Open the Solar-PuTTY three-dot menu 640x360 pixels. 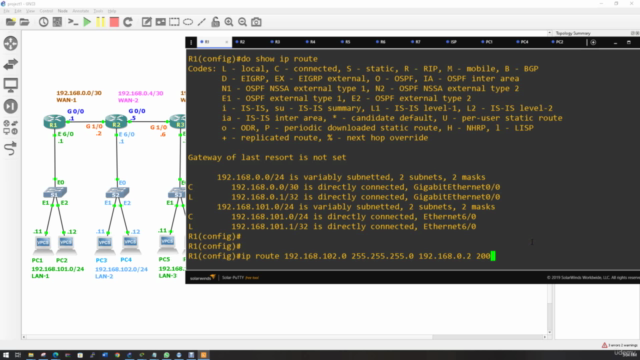coord(191,42)
